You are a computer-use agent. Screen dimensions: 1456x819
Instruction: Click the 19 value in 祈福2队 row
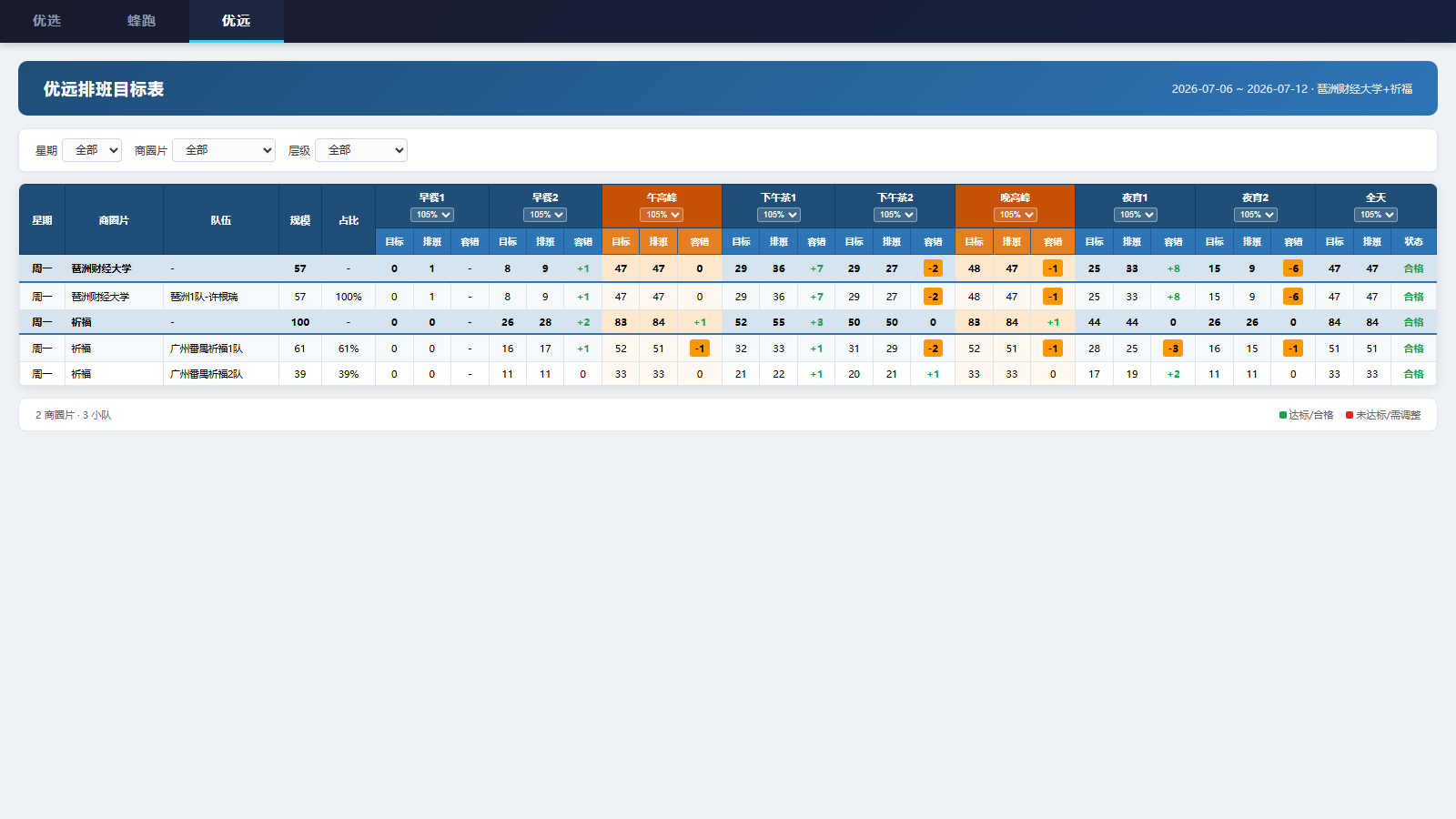(x=1132, y=374)
